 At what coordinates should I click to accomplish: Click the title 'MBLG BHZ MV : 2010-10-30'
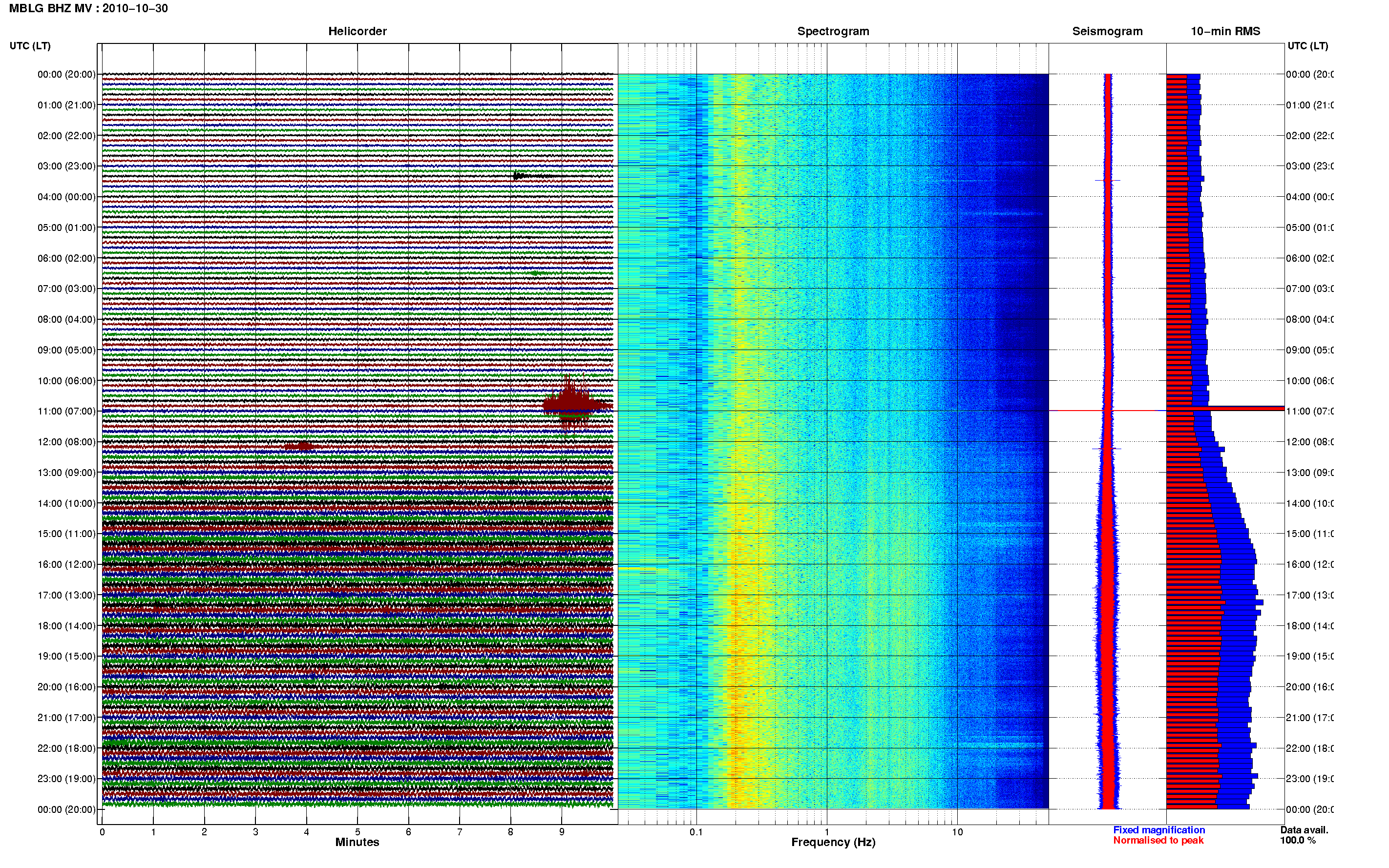click(88, 9)
